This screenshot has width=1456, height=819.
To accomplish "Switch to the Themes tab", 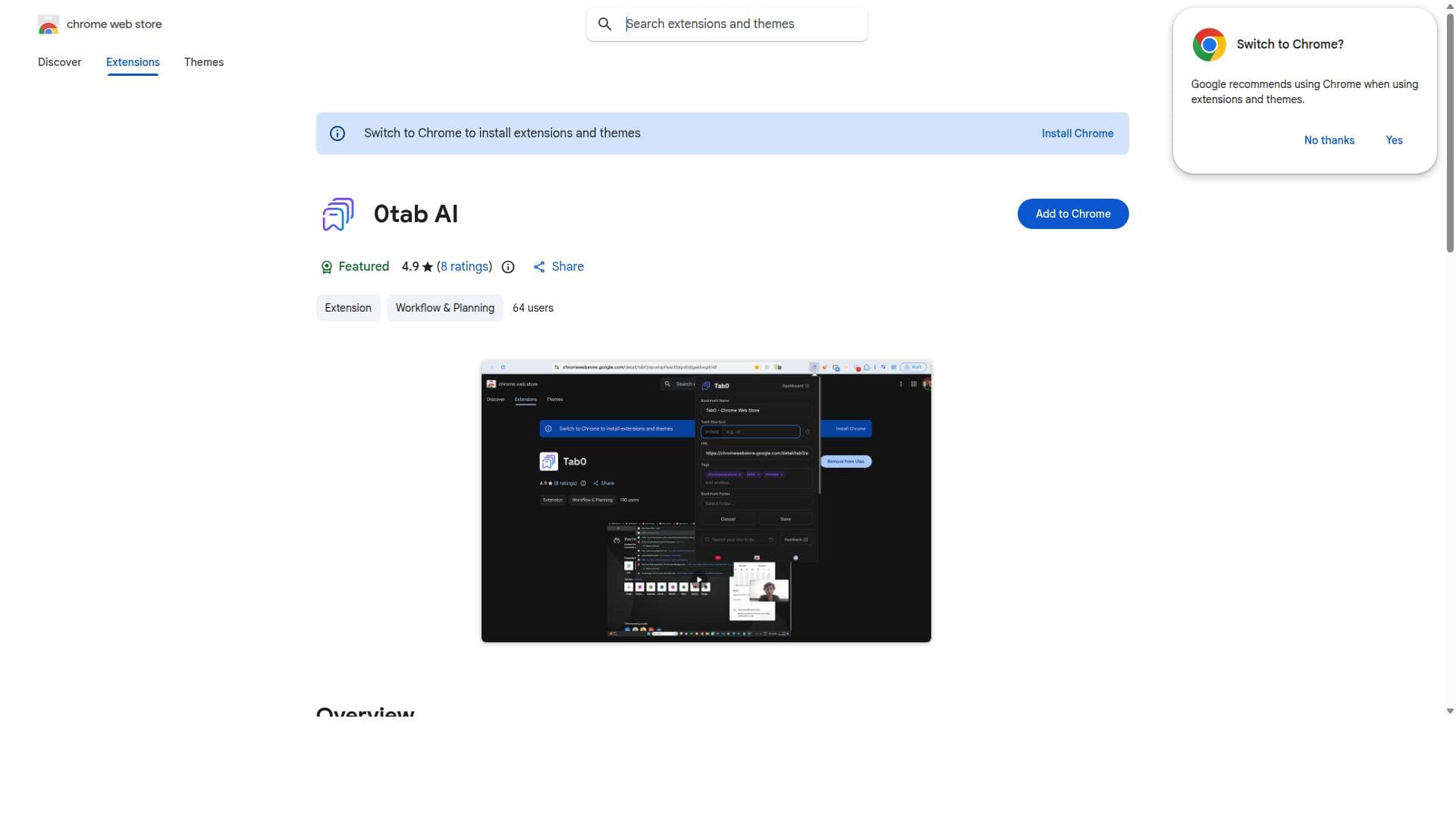I will pyautogui.click(x=204, y=62).
